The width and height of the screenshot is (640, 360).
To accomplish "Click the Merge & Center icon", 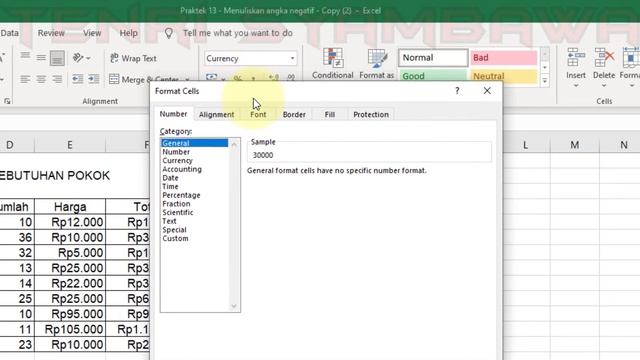I will pos(114,79).
